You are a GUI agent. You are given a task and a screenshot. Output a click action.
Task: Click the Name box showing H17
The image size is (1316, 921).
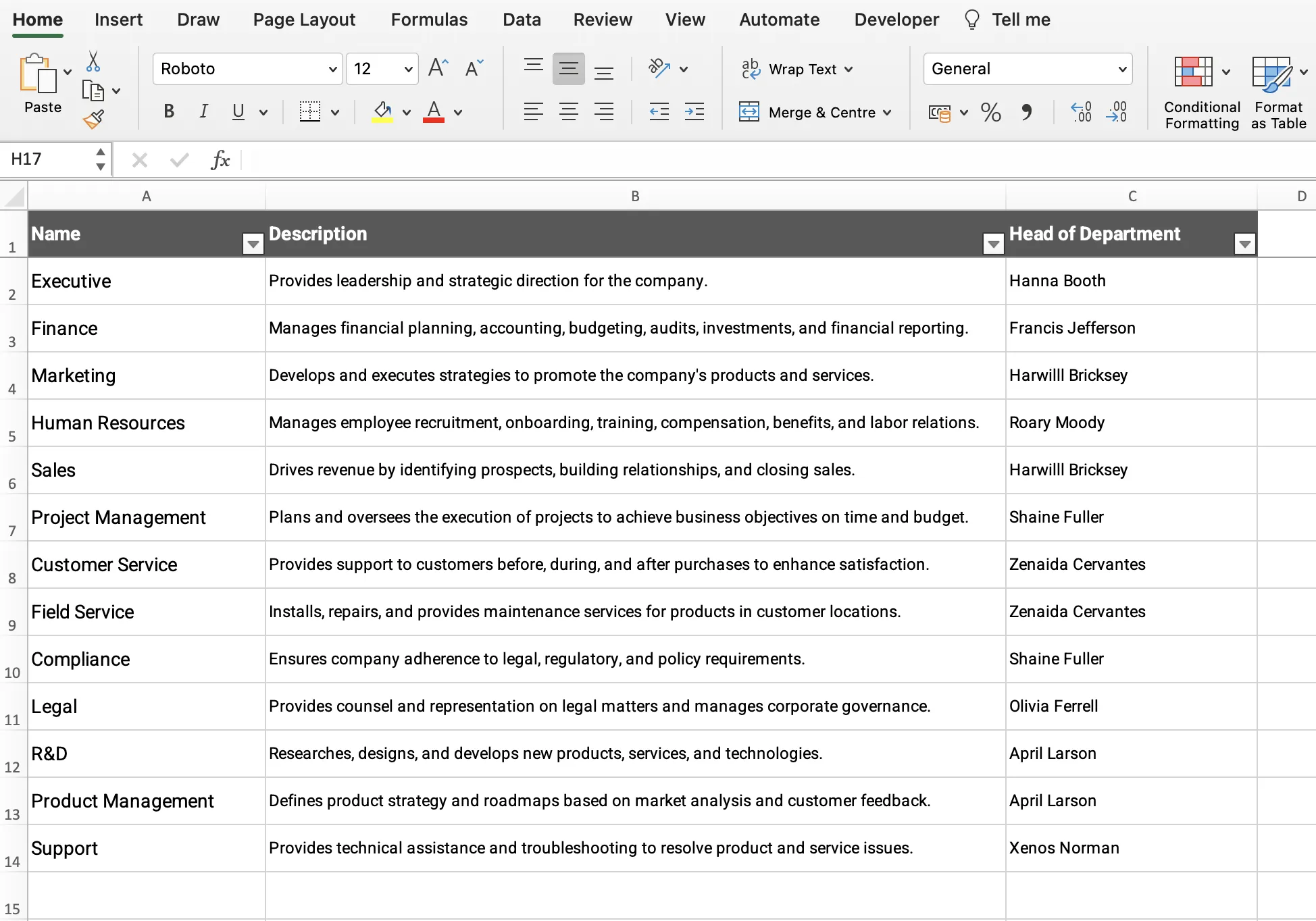(47, 159)
